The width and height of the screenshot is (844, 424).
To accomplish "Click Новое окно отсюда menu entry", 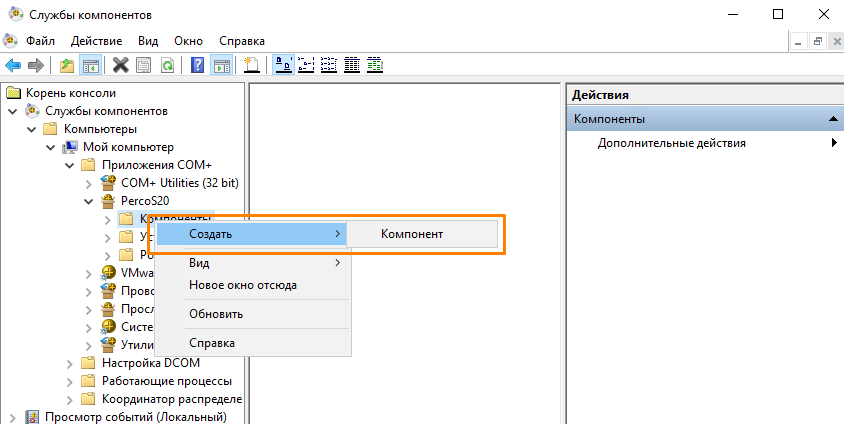I will (x=242, y=285).
